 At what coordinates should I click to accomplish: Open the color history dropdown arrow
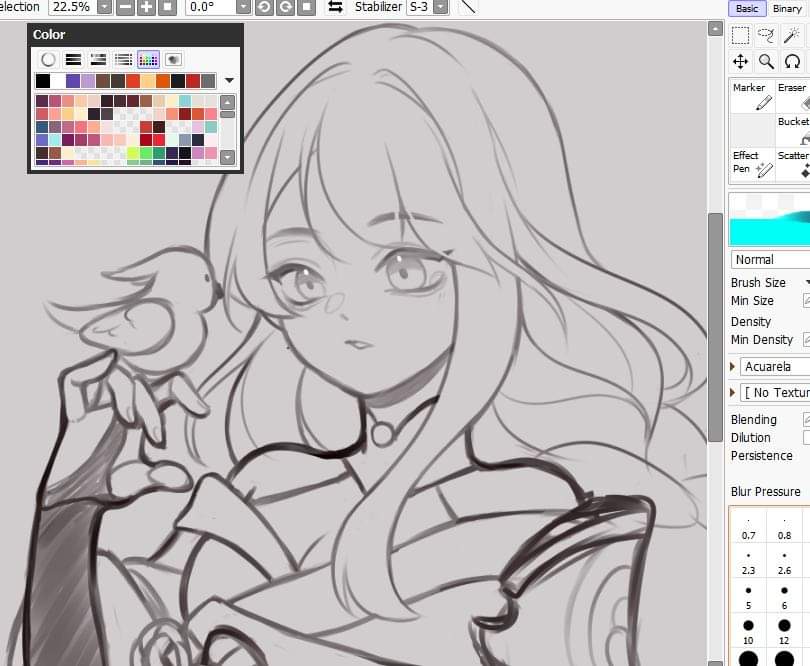pos(229,81)
